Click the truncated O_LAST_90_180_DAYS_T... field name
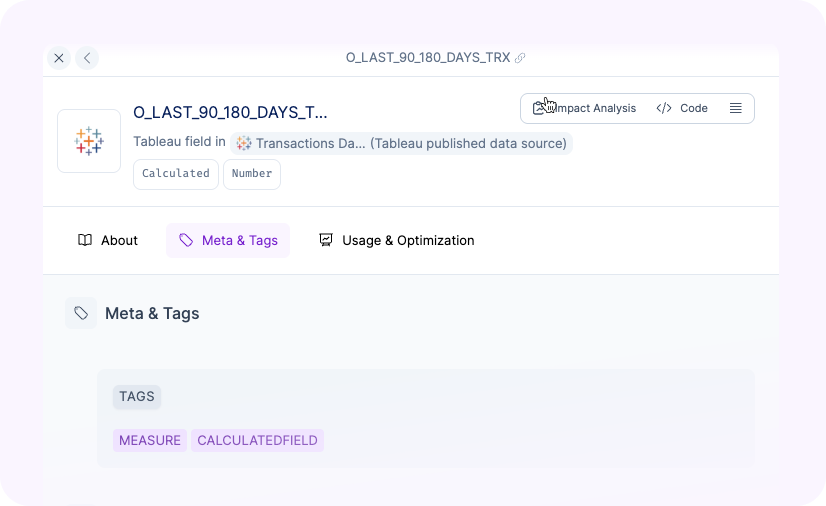The image size is (826, 506). click(230, 112)
